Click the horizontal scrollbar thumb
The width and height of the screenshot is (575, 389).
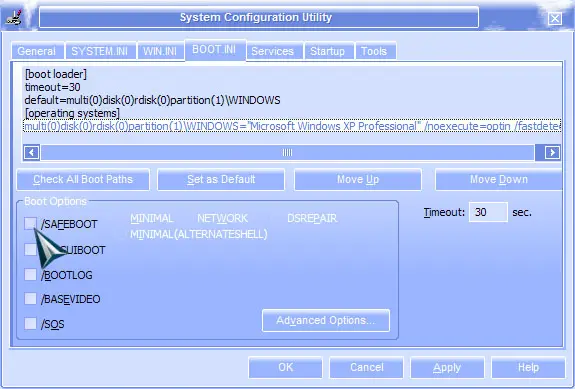(288, 152)
